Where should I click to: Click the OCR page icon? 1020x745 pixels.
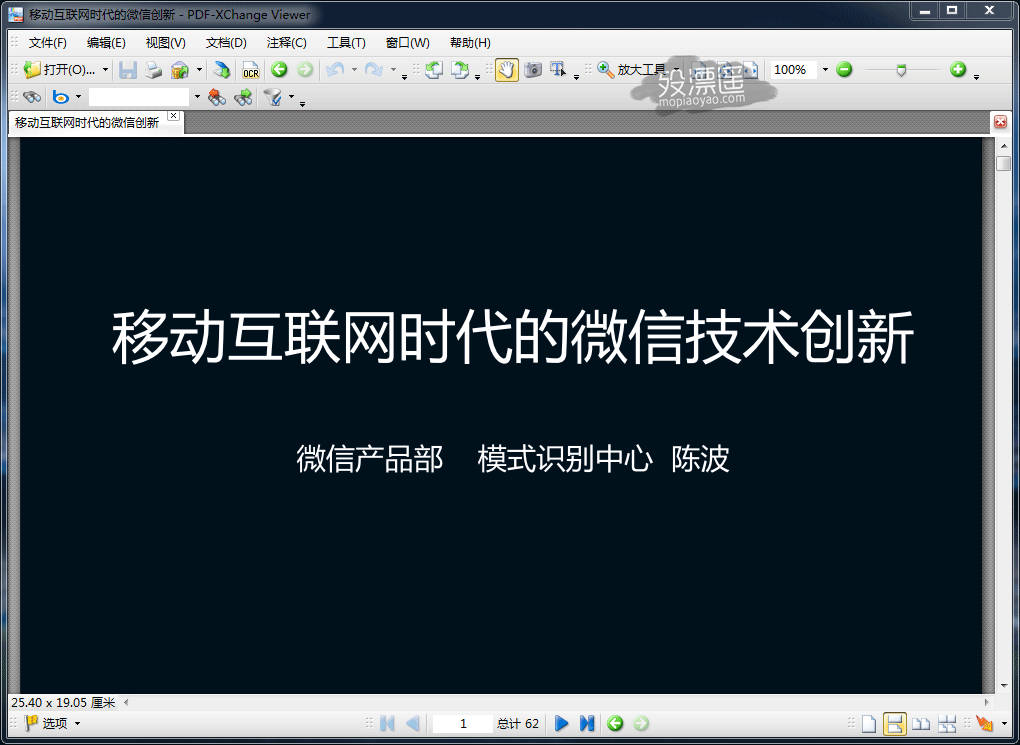(250, 70)
